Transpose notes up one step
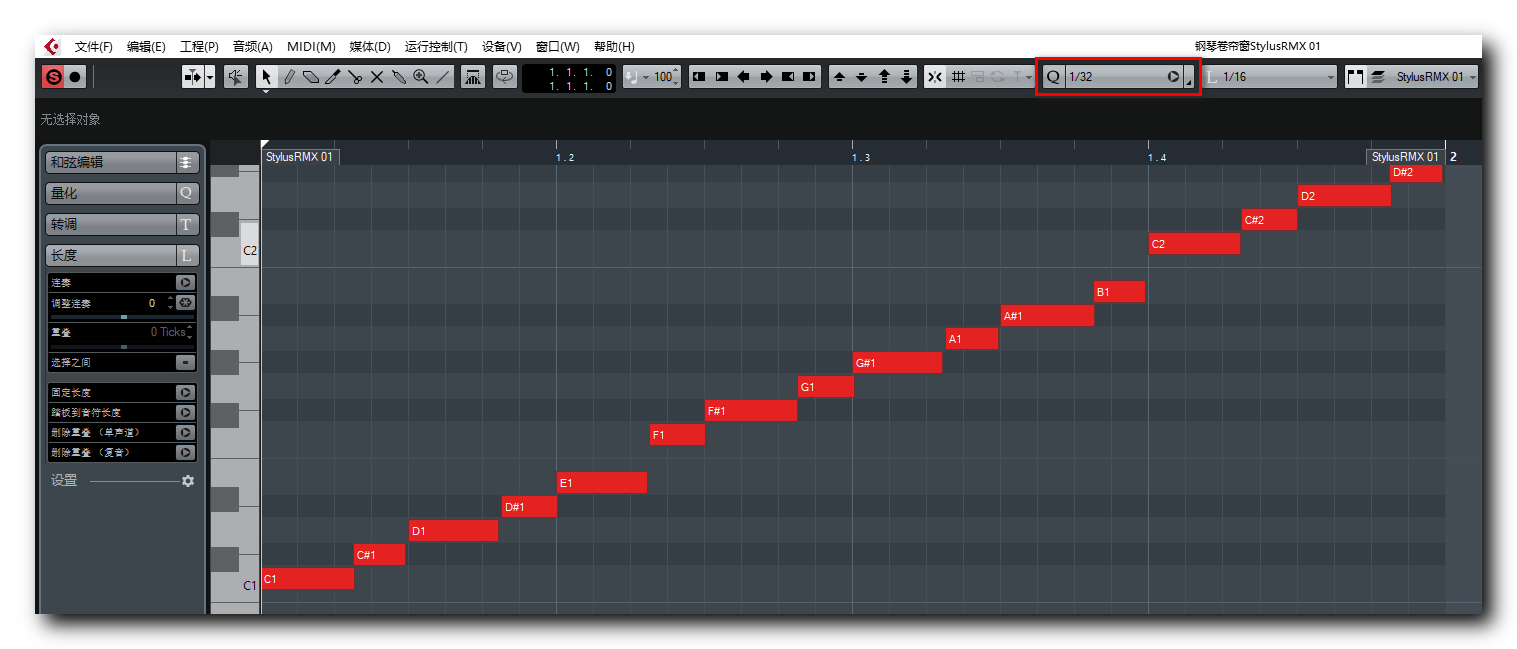 click(840, 76)
